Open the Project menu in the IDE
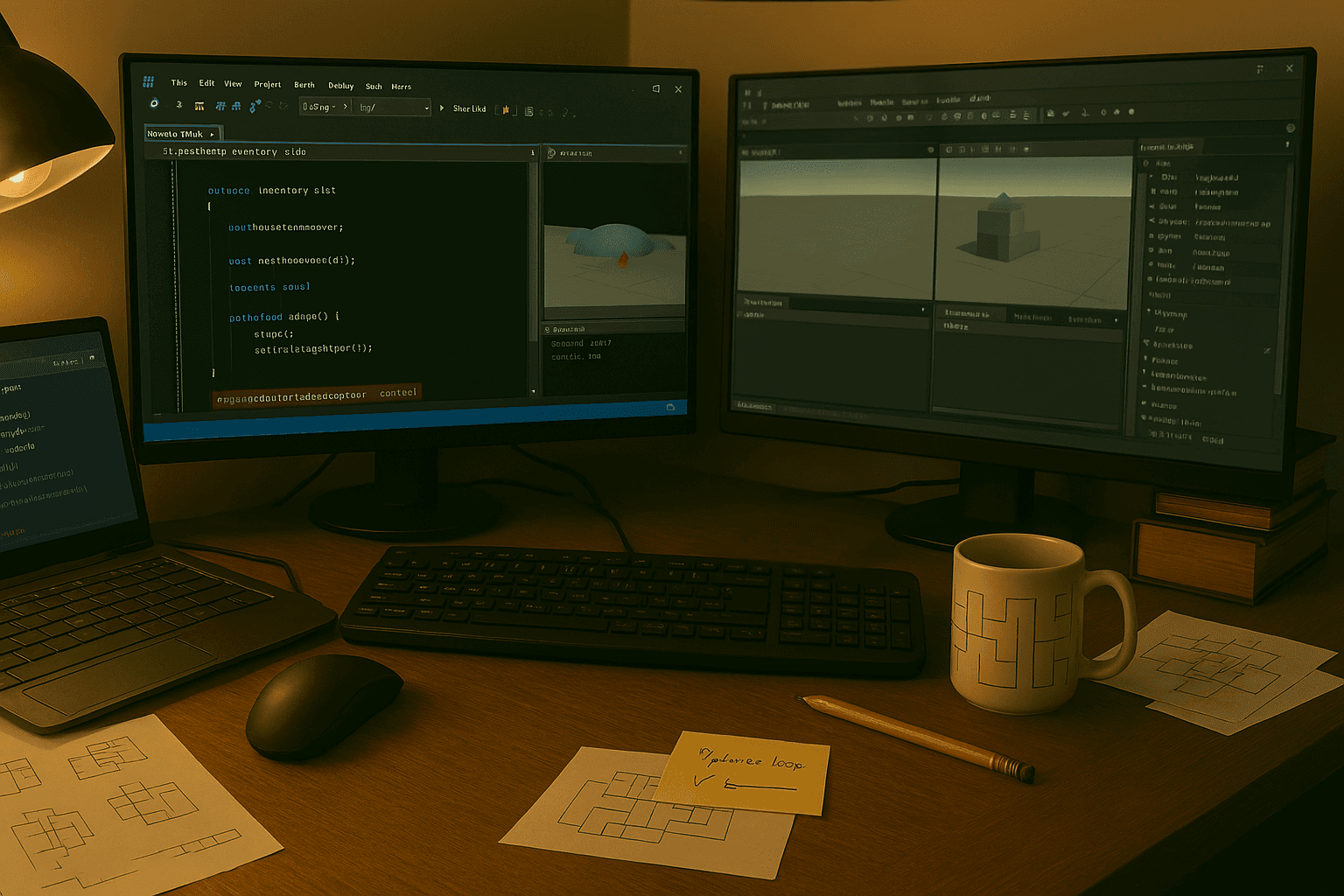 coord(268,85)
